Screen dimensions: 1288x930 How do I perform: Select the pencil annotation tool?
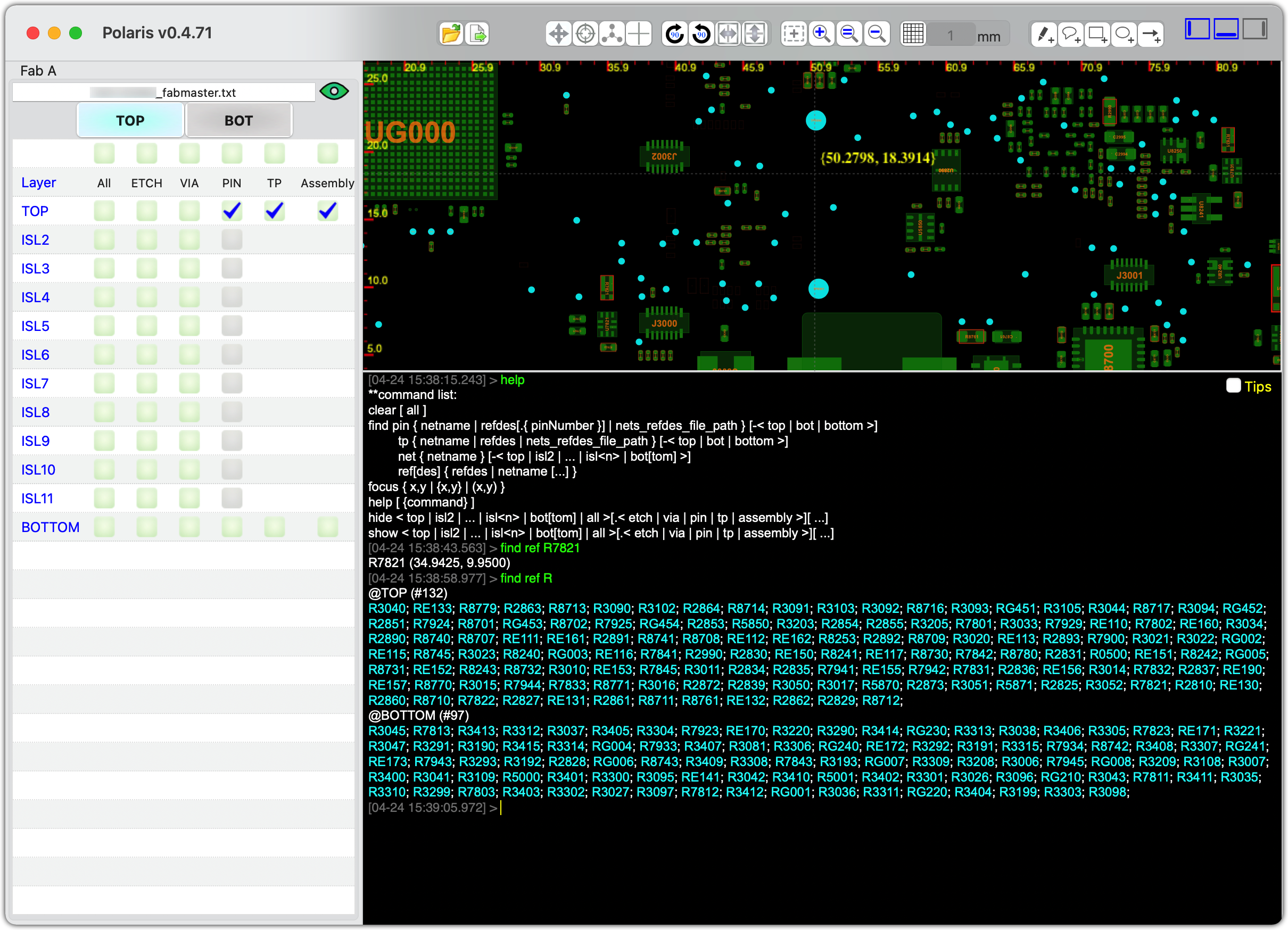(1044, 35)
